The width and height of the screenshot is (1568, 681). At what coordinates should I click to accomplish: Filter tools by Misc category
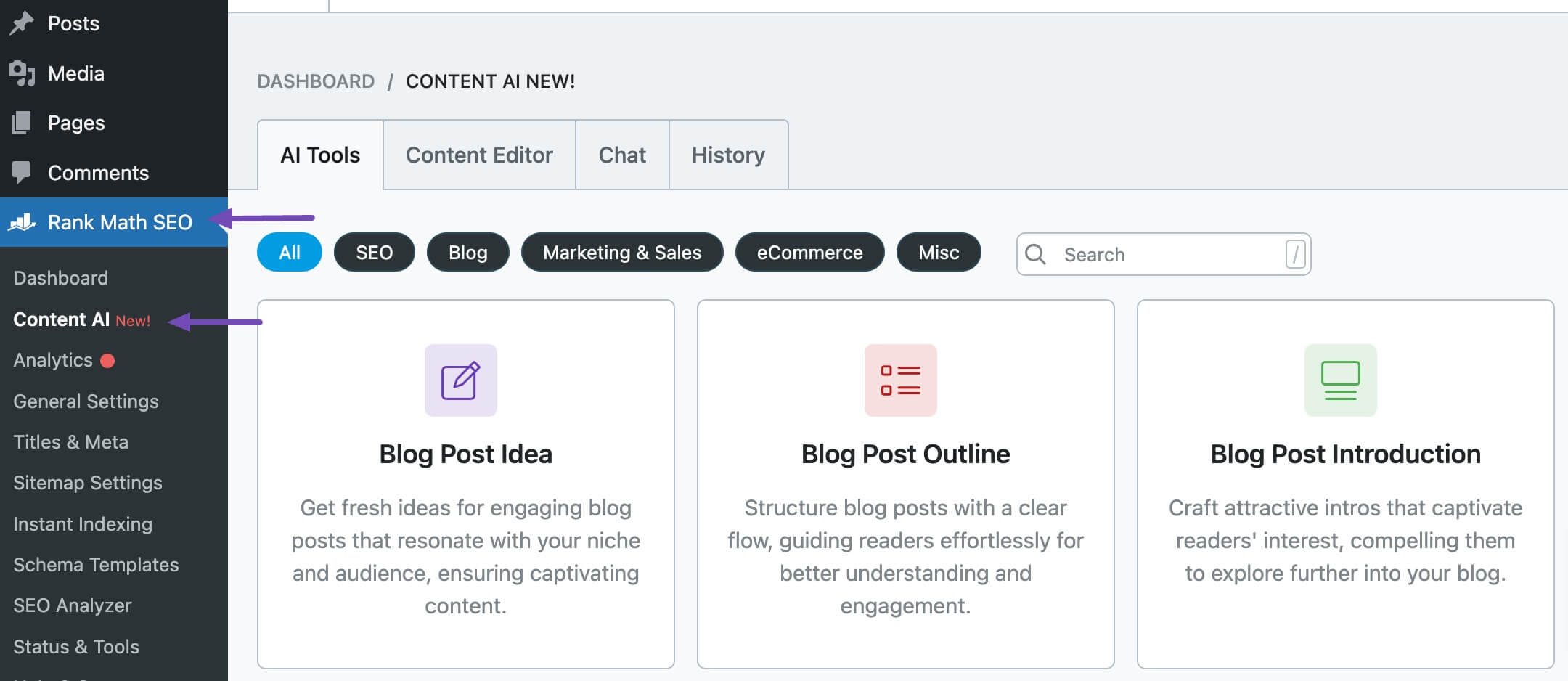tap(939, 252)
